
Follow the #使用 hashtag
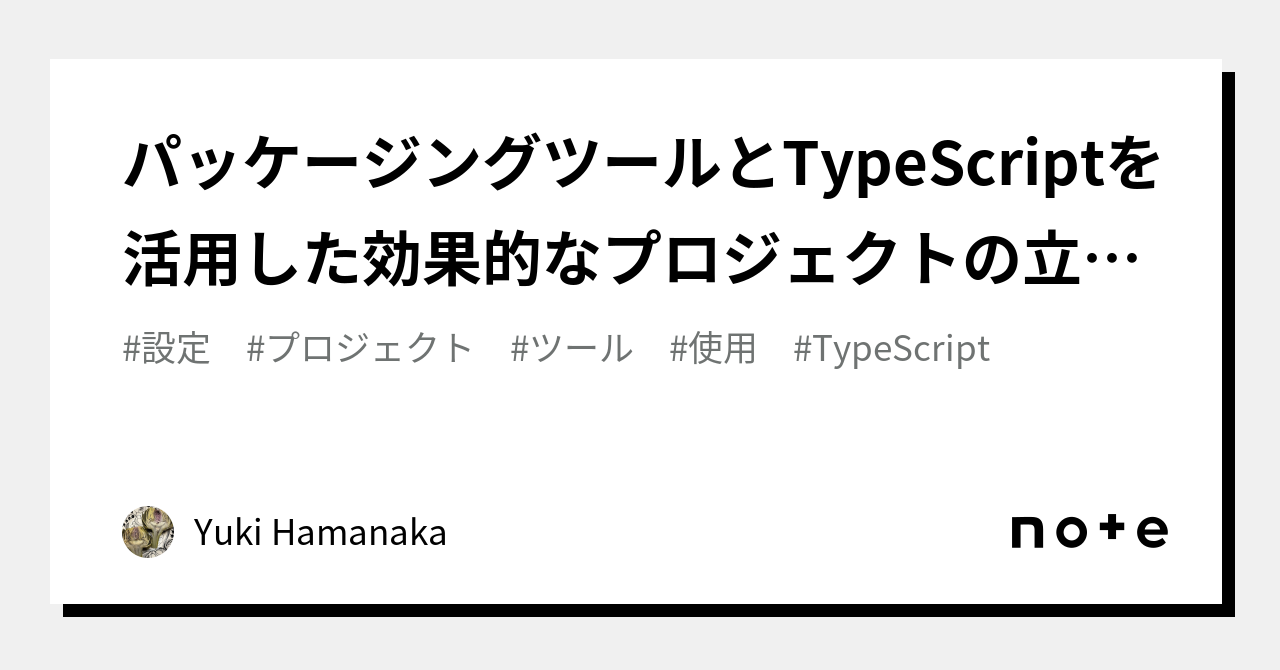713,349
